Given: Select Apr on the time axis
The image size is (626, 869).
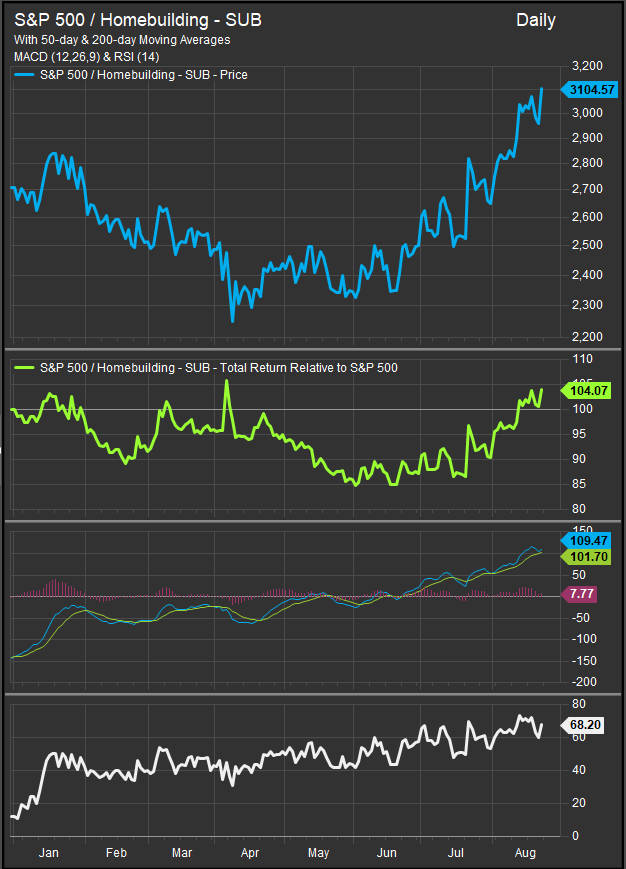Looking at the screenshot, I should (249, 855).
